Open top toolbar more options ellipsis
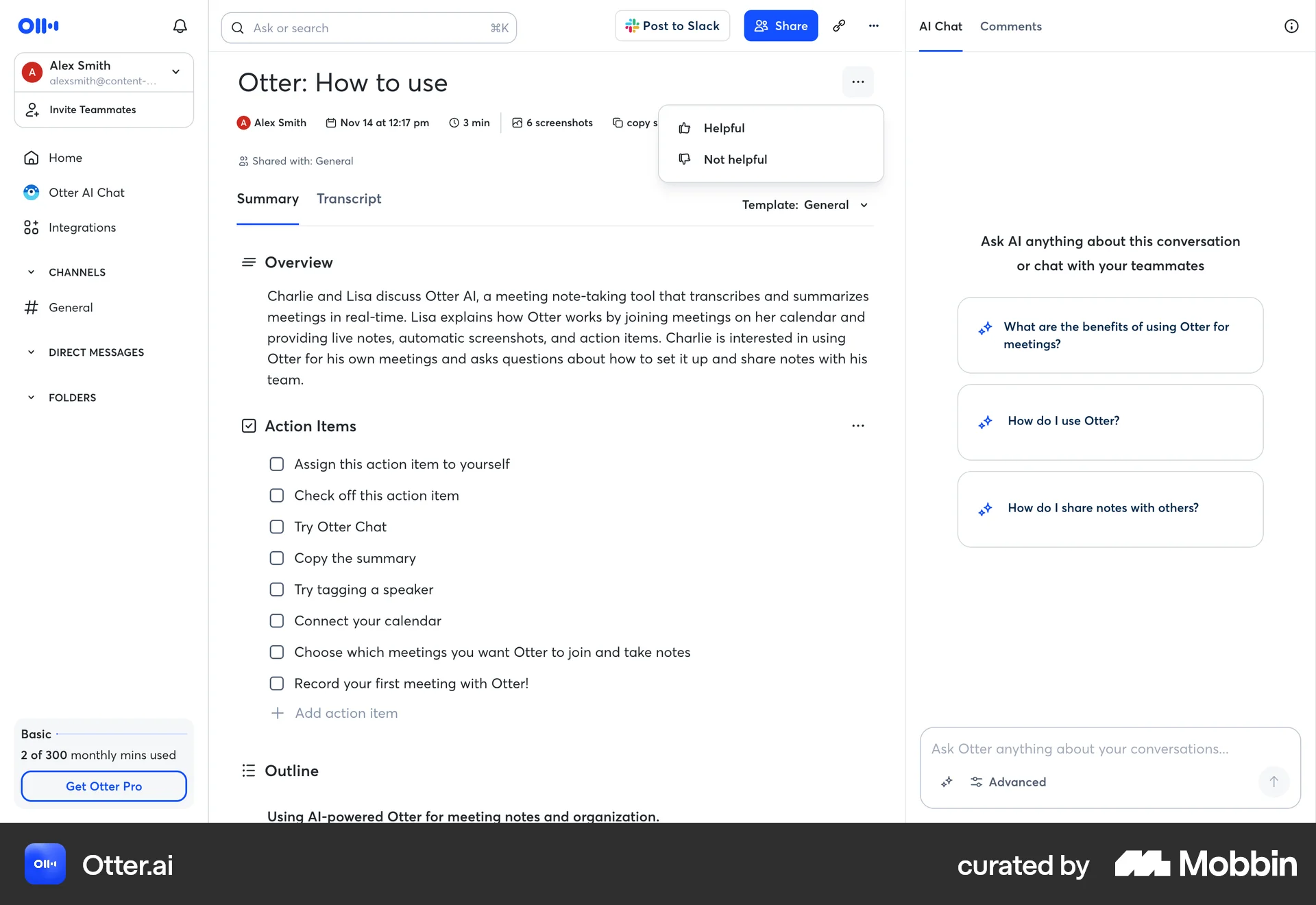The width and height of the screenshot is (1316, 905). (874, 26)
